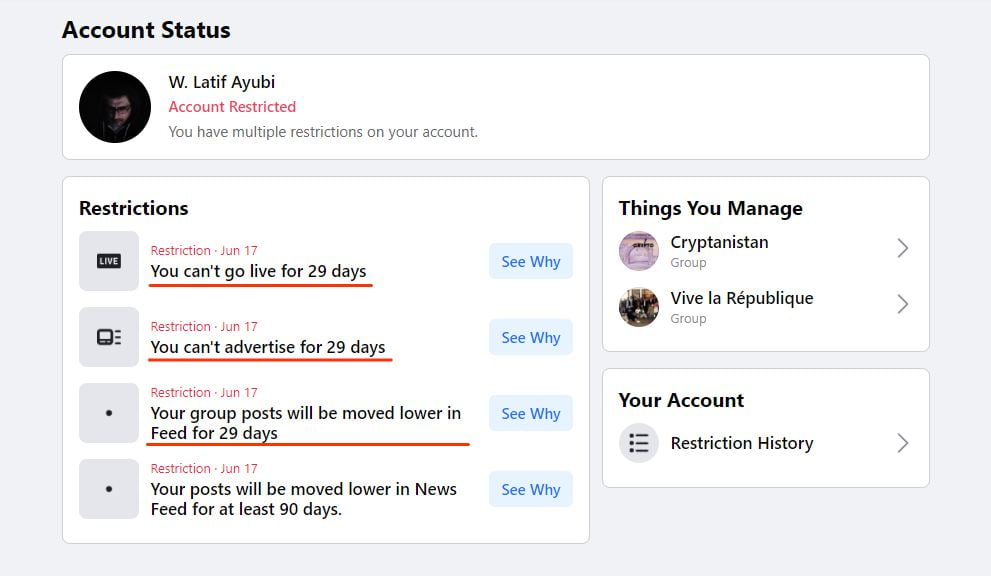This screenshot has height=576, width=991.
Task: Click the Restriction History list icon
Action: (x=639, y=443)
